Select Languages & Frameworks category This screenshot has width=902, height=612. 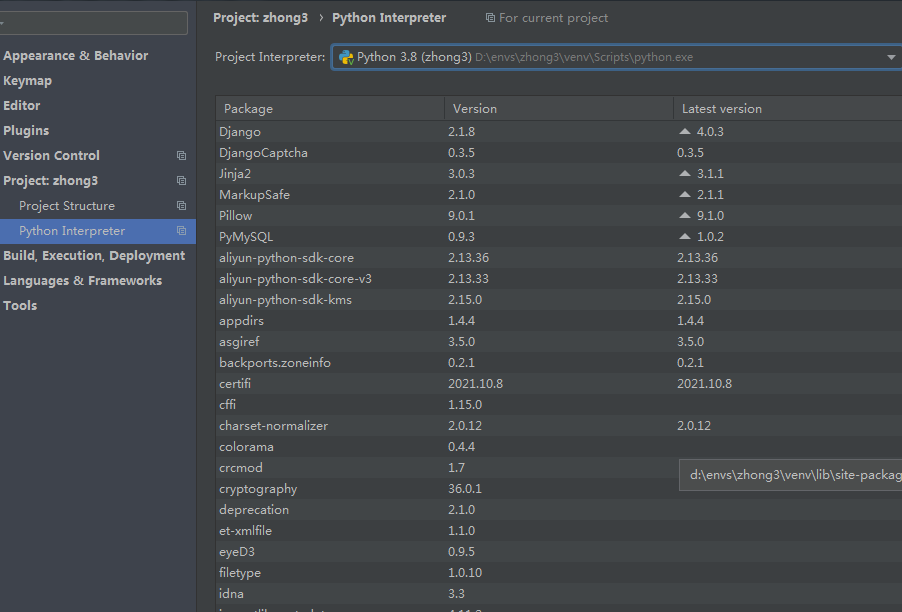pyautogui.click(x=82, y=281)
